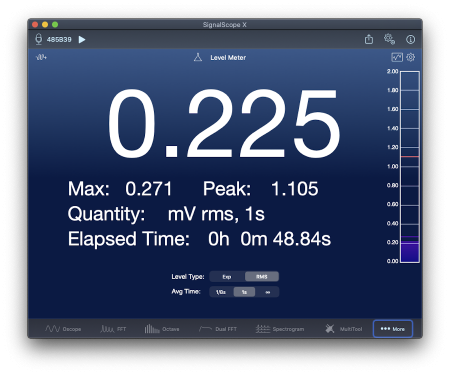
Task: Click the info circle icon
Action: click(410, 40)
